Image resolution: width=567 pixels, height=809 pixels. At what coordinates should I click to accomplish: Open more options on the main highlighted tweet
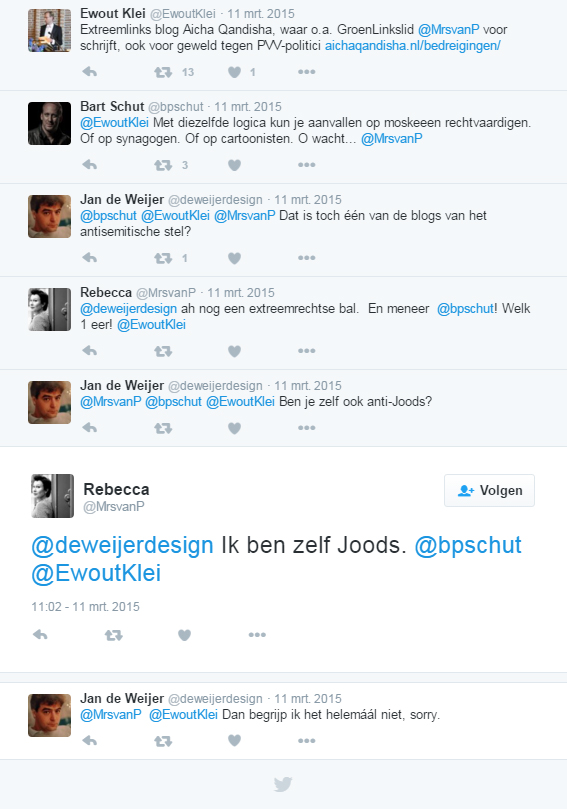pyautogui.click(x=257, y=635)
